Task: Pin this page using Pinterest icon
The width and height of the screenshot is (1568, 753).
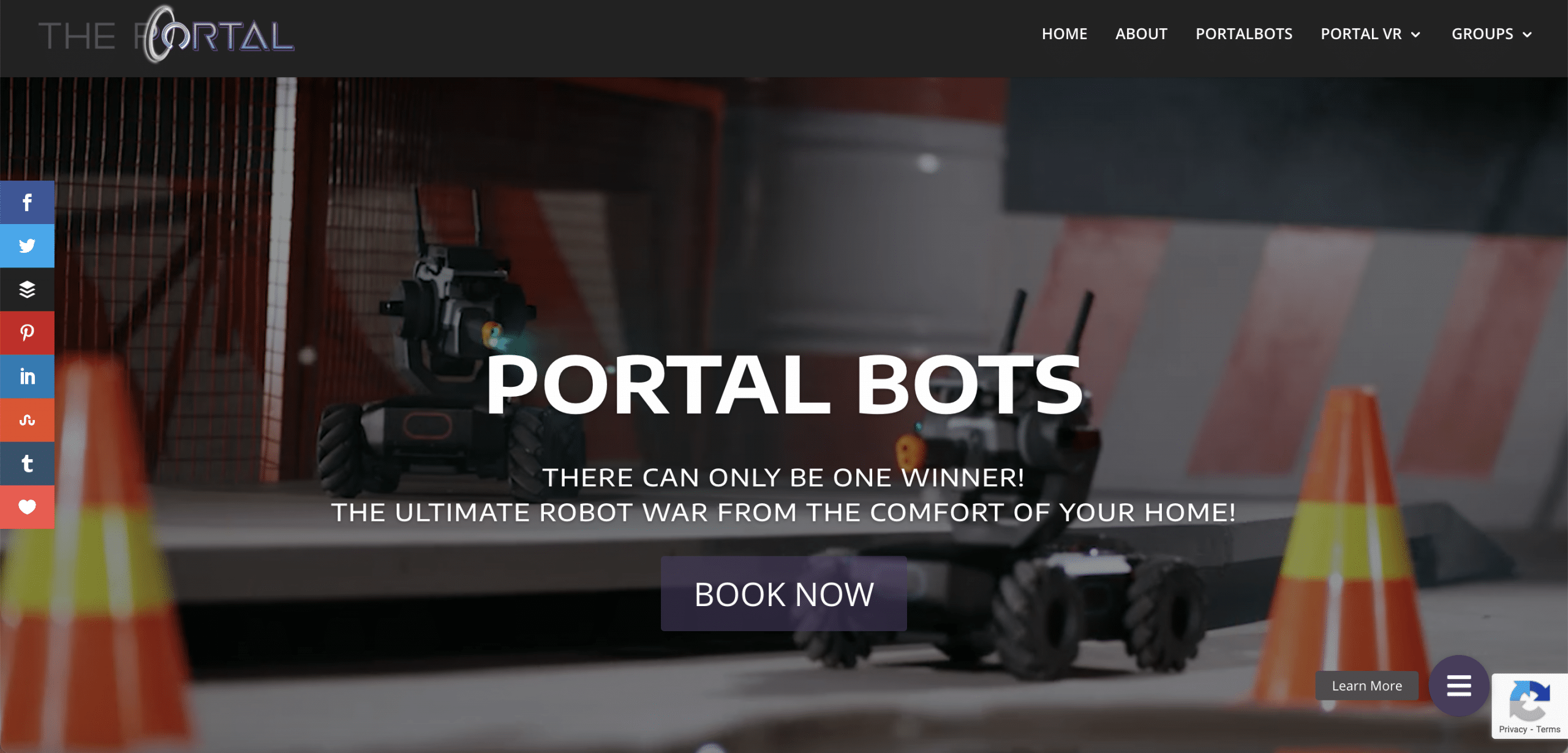Action: pos(27,332)
